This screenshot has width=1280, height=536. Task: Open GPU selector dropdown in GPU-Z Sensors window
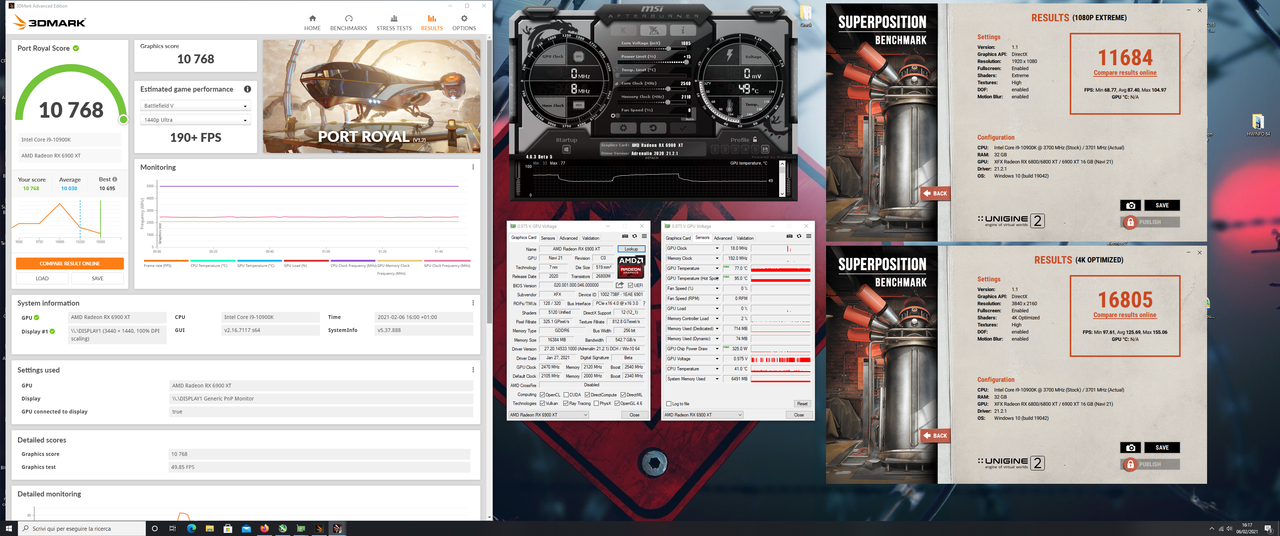point(704,415)
